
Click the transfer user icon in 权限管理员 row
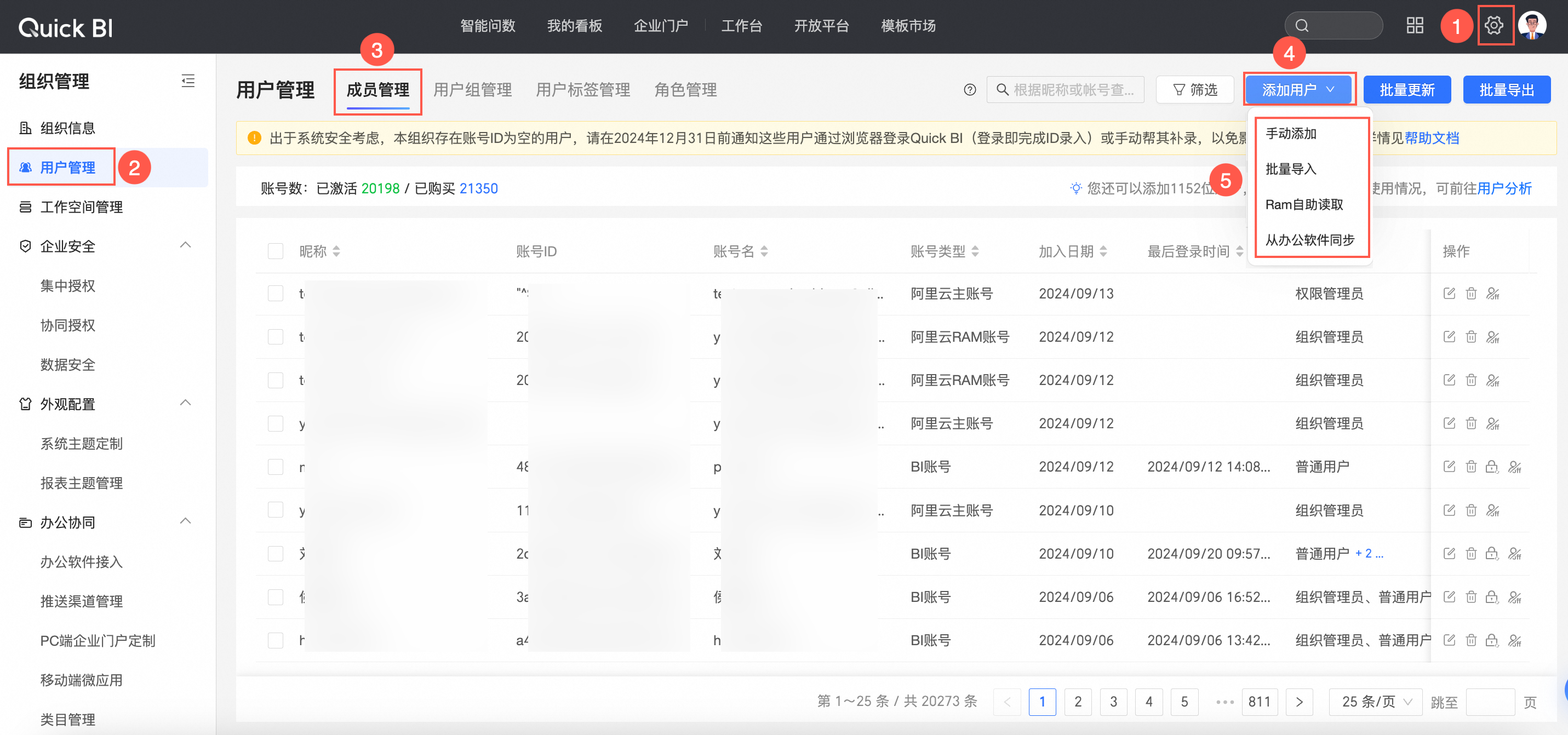[x=1492, y=293]
